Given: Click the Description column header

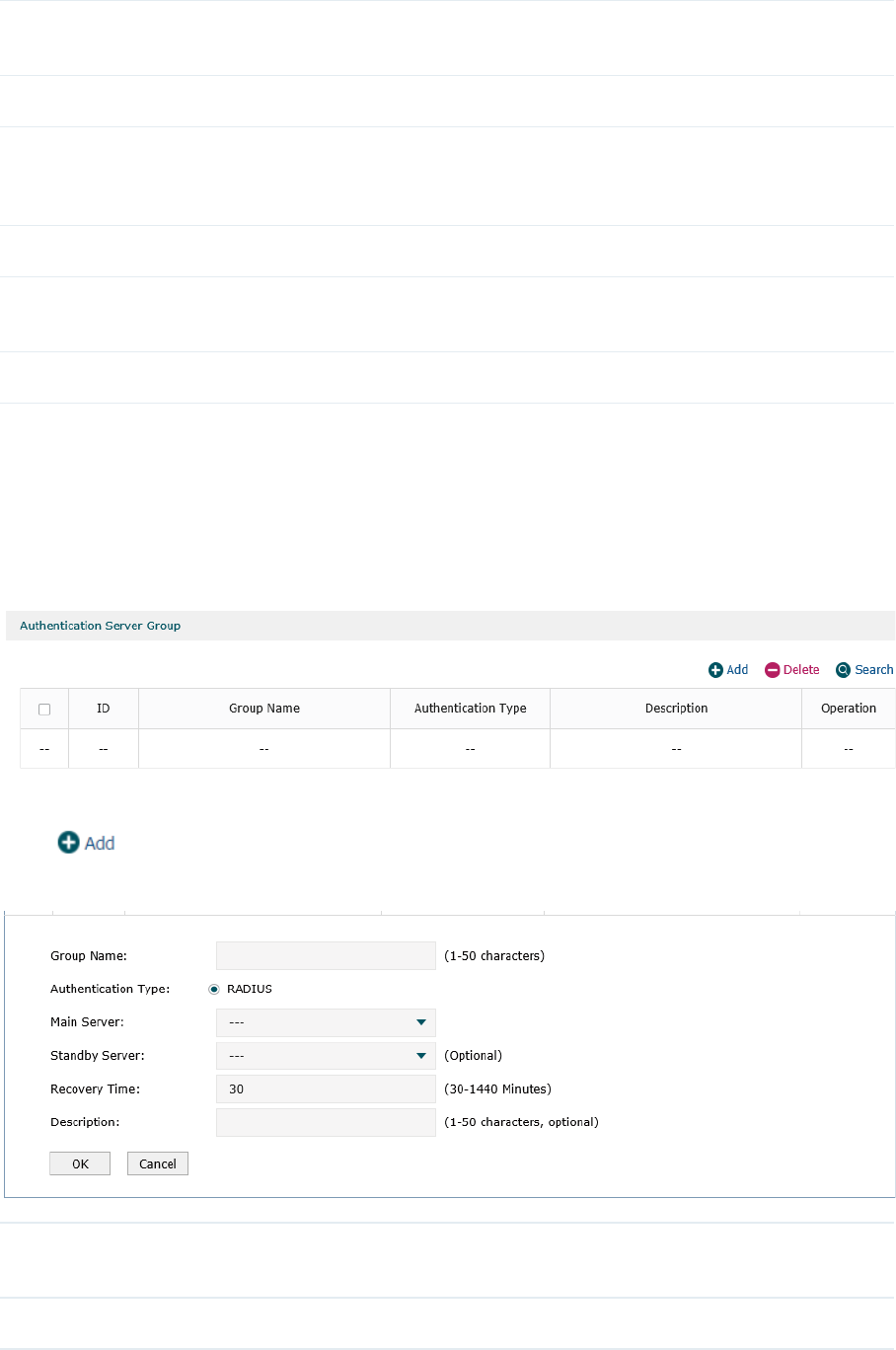Looking at the screenshot, I should (x=676, y=709).
